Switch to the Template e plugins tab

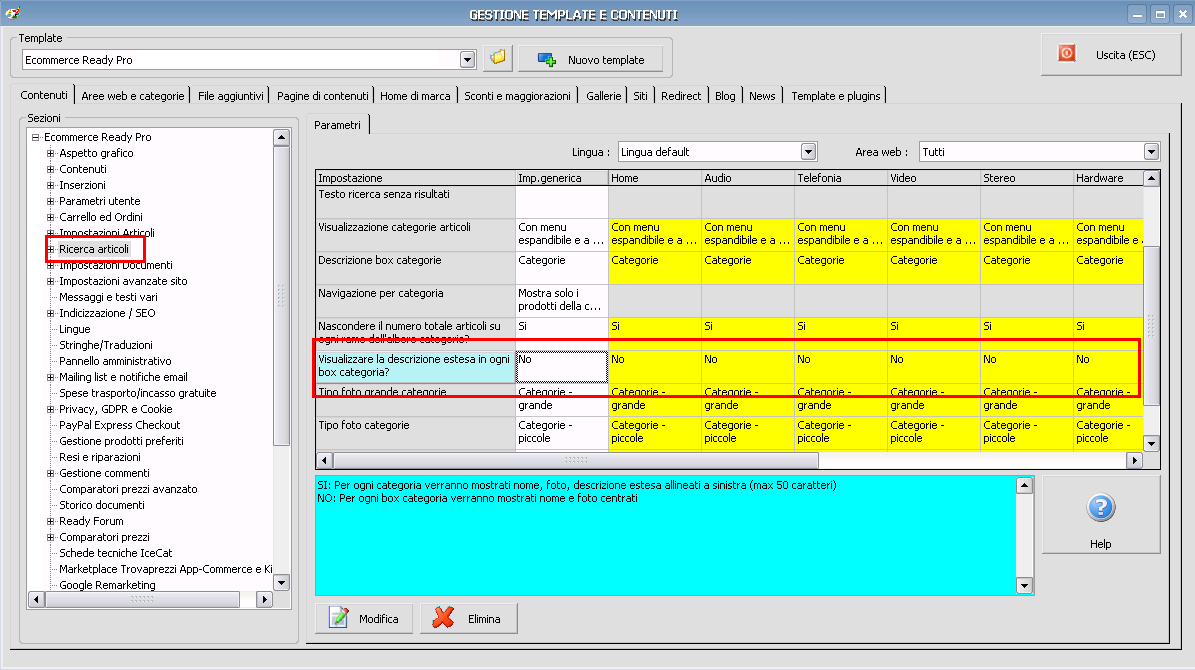[x=835, y=96]
